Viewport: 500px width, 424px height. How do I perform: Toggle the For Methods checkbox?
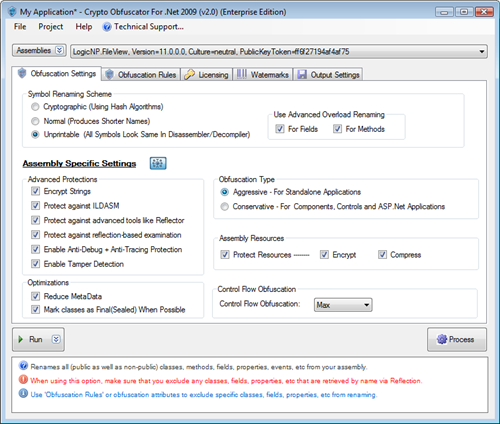tap(337, 129)
